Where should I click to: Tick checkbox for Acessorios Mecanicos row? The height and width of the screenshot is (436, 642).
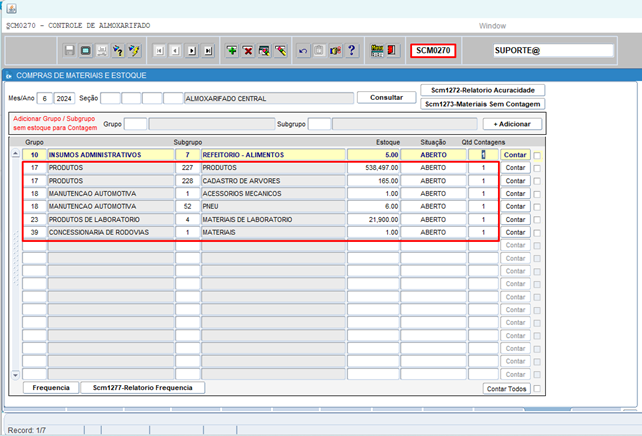pos(537,194)
